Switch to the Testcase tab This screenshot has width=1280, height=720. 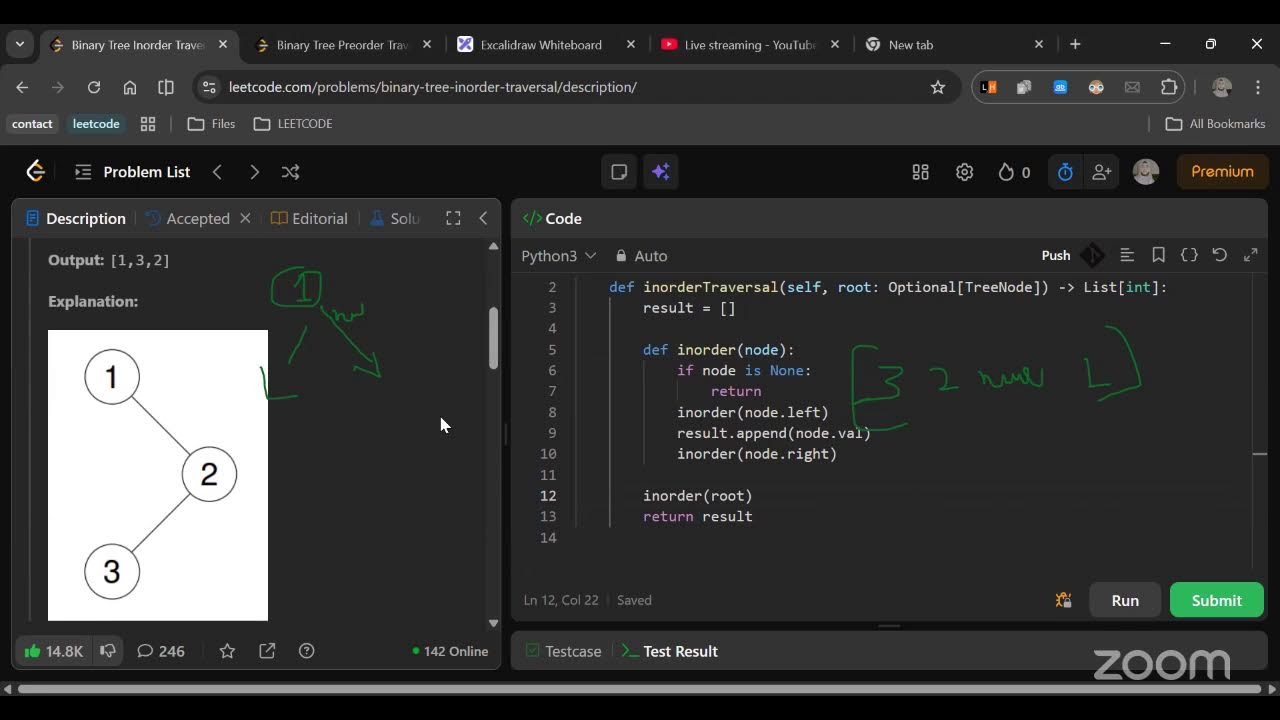(x=563, y=651)
